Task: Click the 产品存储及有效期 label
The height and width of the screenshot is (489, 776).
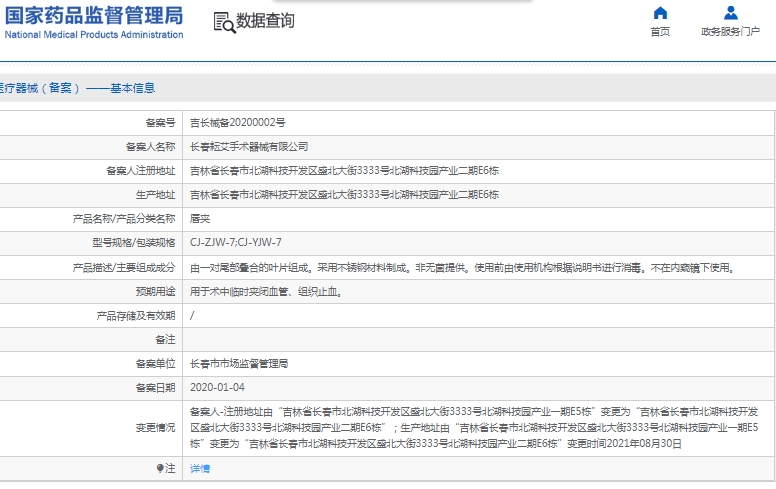Action: click(136, 316)
